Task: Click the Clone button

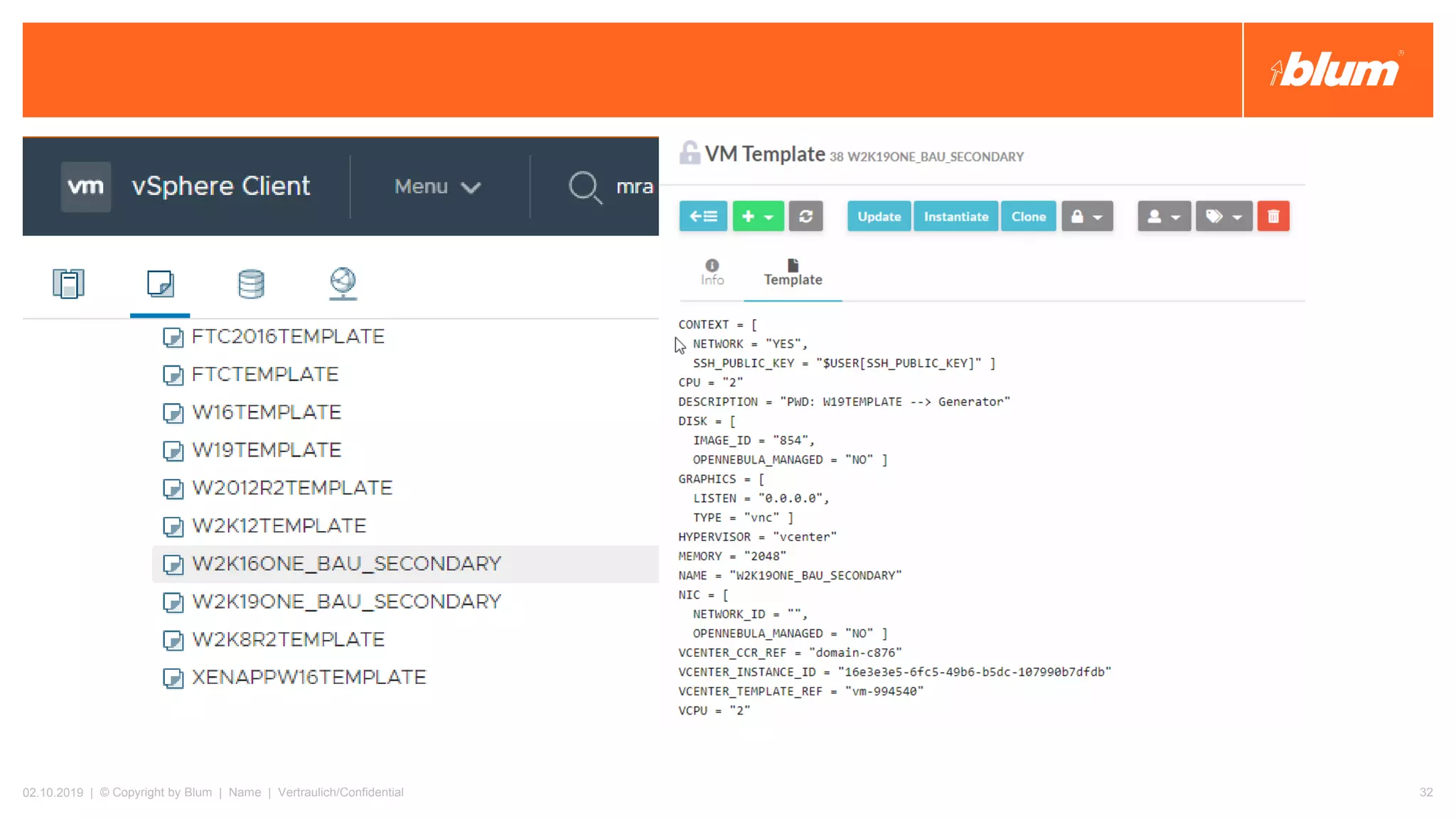Action: (1028, 216)
